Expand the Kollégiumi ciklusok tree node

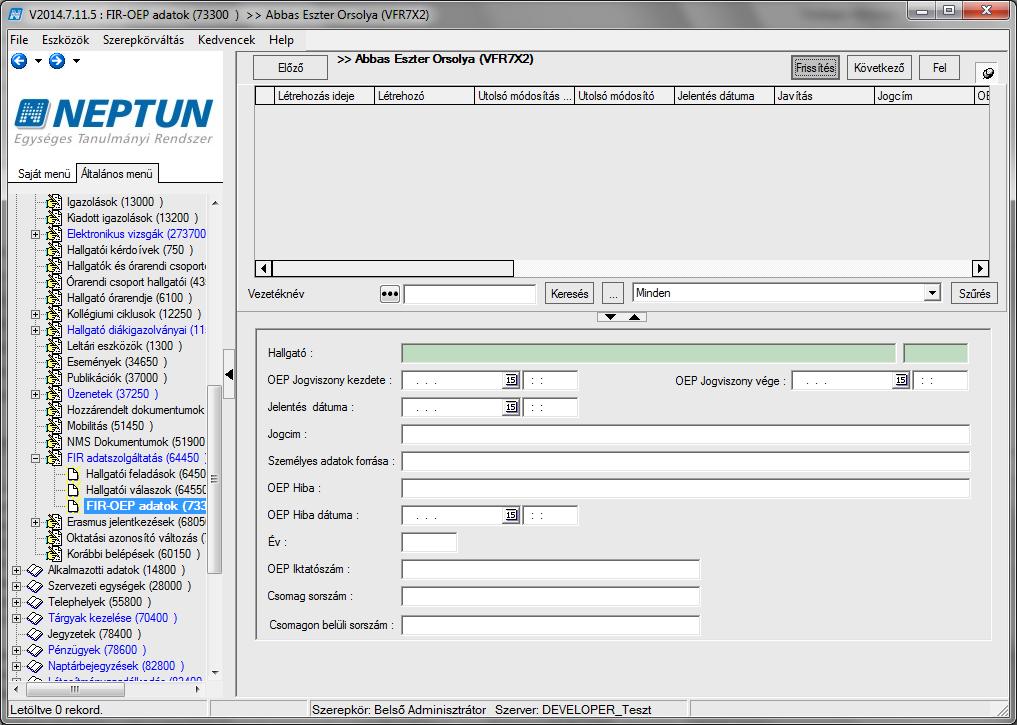pos(36,314)
